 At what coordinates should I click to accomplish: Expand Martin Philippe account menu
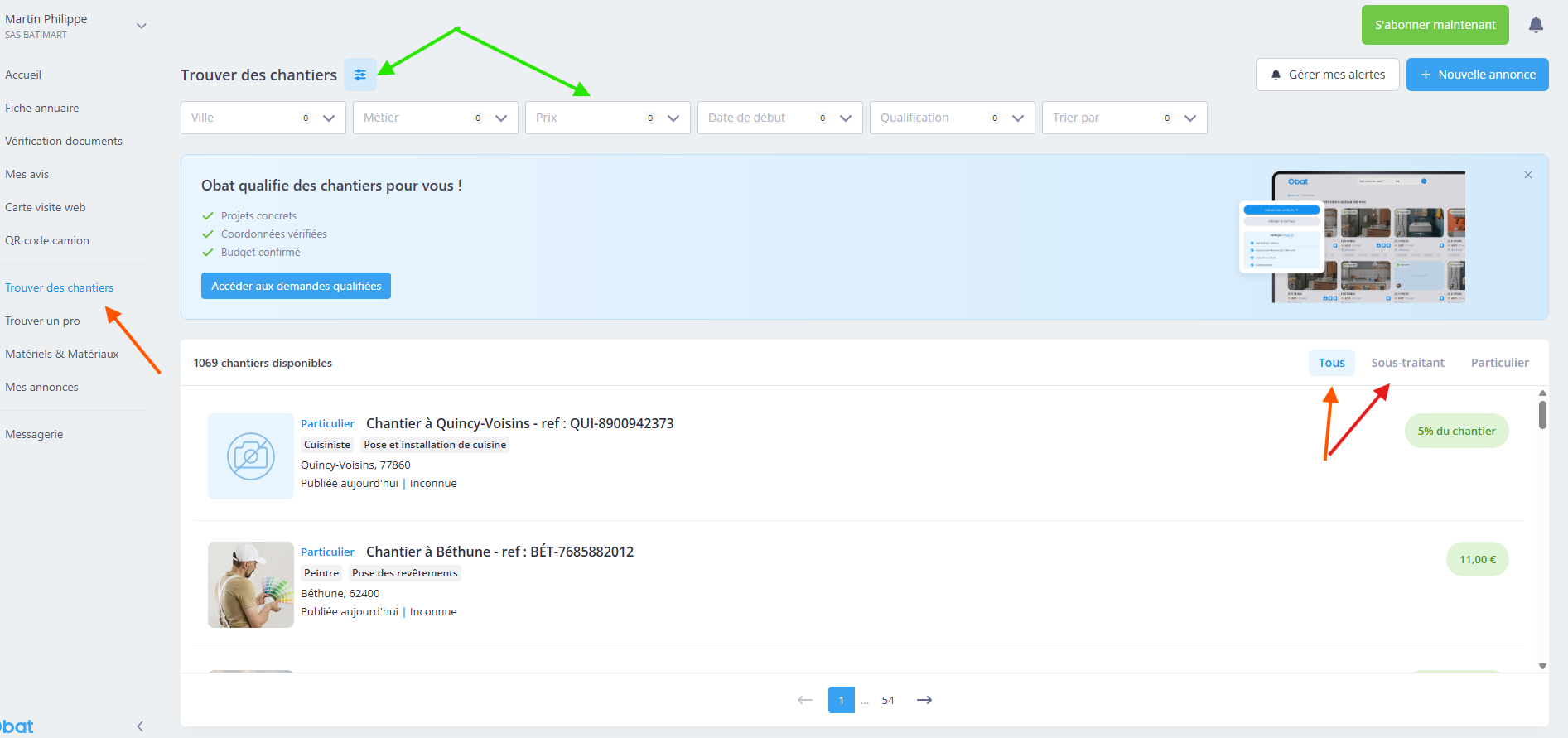[142, 26]
